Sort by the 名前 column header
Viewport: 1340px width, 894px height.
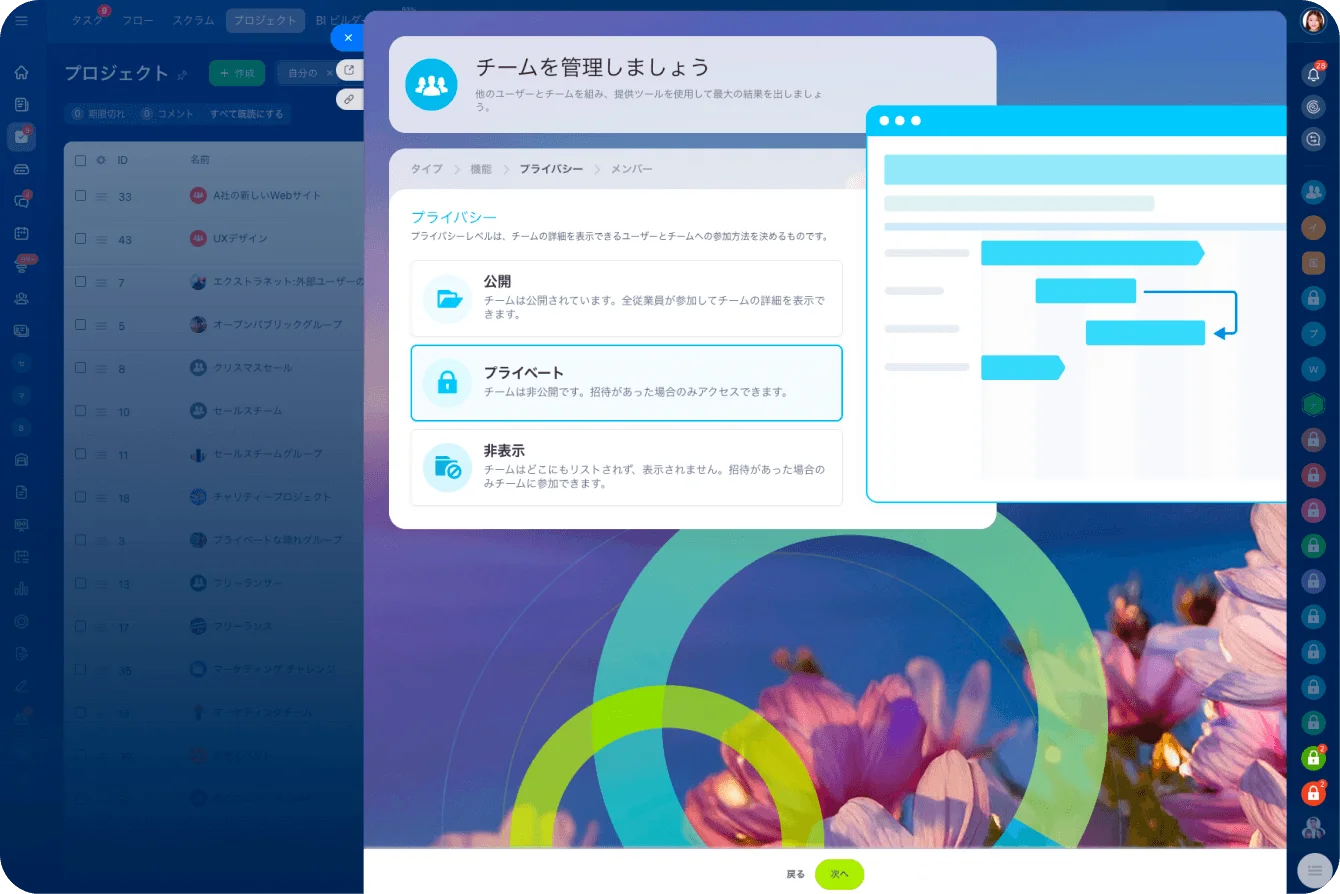point(200,160)
